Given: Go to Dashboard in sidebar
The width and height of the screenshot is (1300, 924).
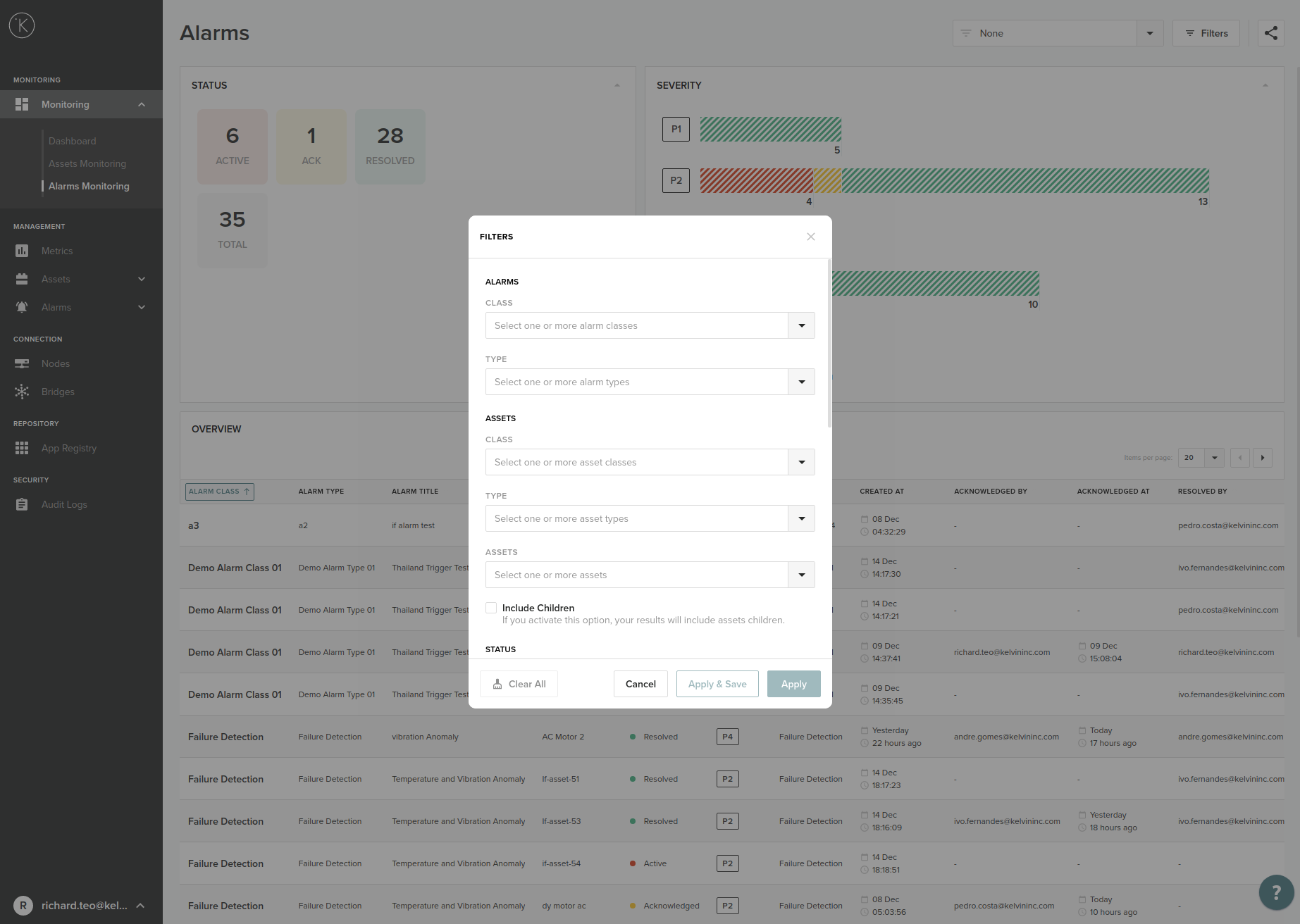Looking at the screenshot, I should 72,141.
